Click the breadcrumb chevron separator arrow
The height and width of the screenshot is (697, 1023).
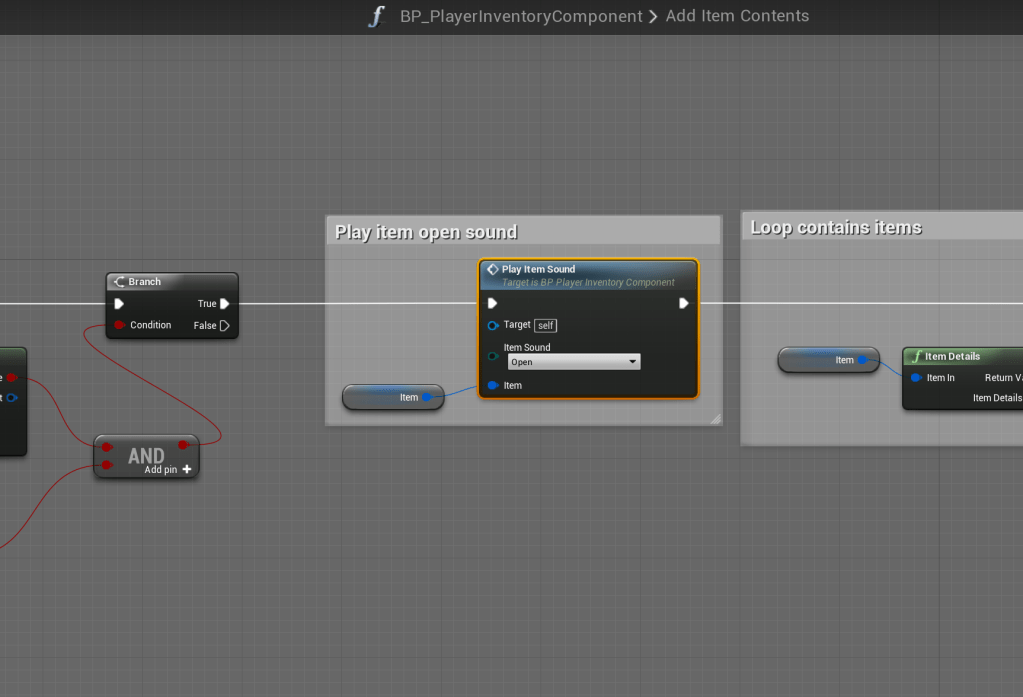(653, 16)
